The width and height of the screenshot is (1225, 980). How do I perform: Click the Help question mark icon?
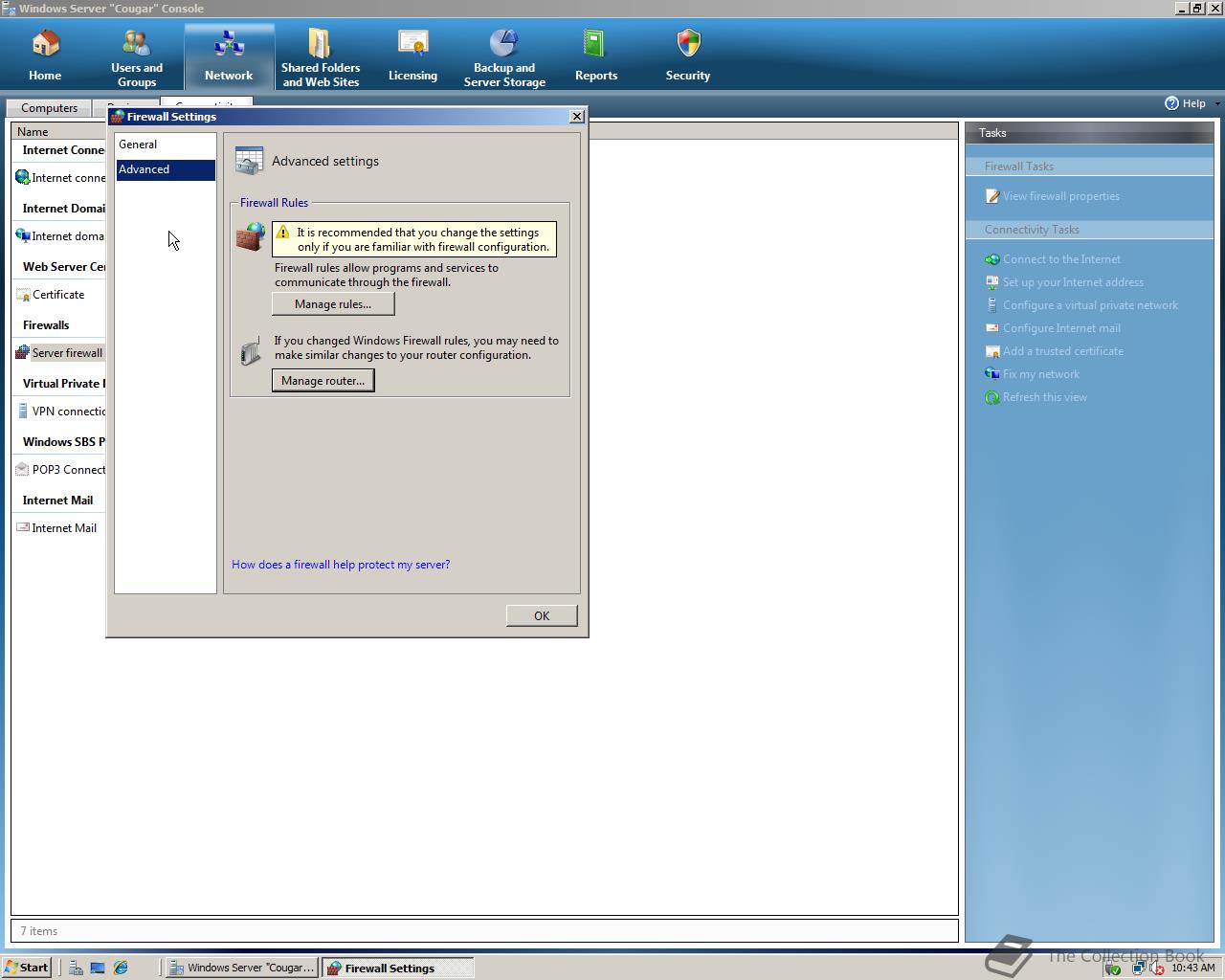[1171, 103]
